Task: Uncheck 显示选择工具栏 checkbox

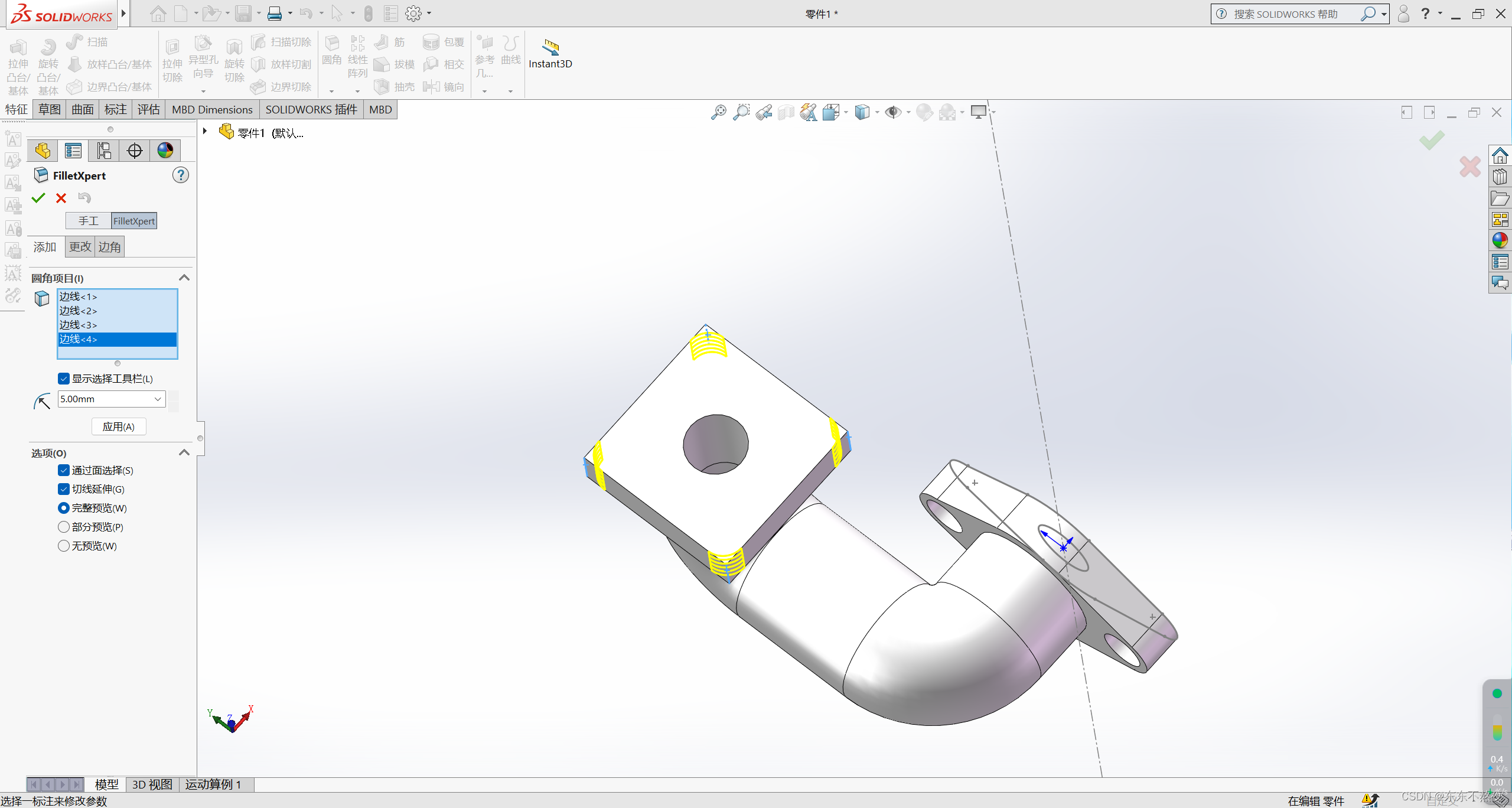Action: pos(64,378)
